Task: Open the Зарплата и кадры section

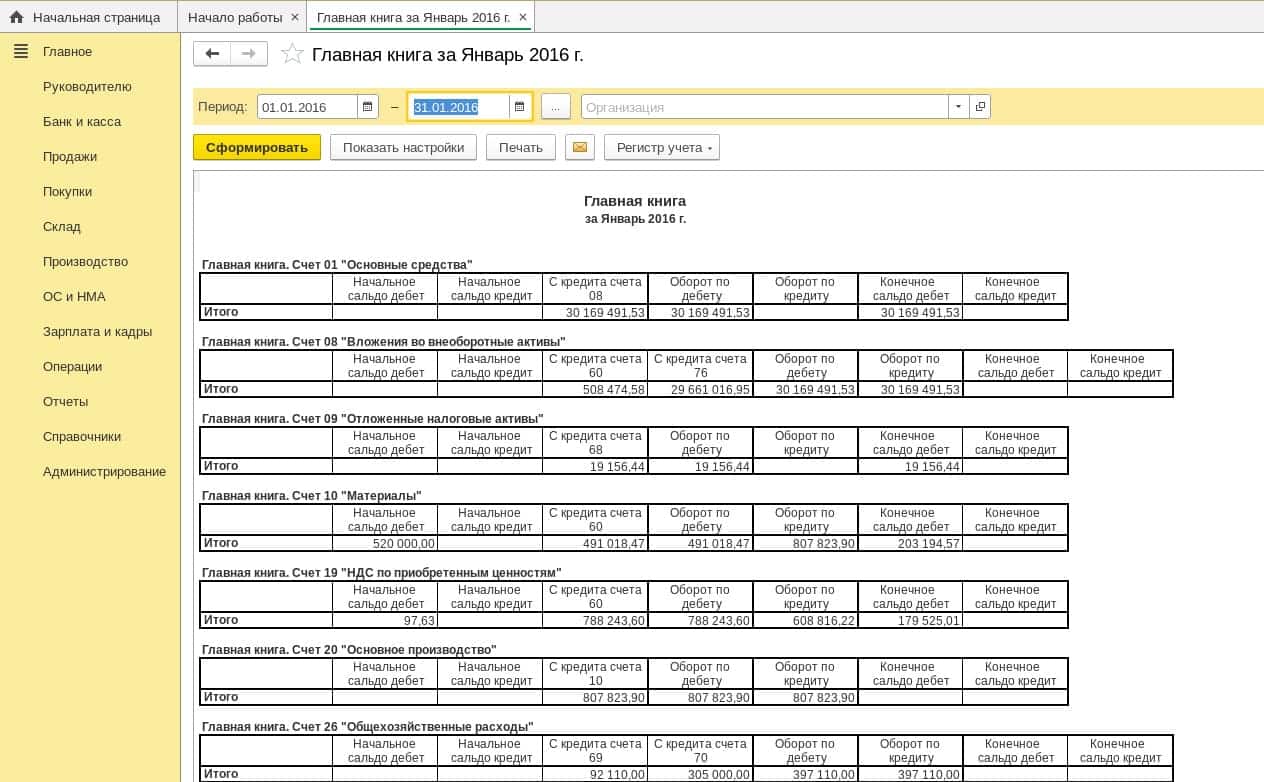Action: pos(98,331)
